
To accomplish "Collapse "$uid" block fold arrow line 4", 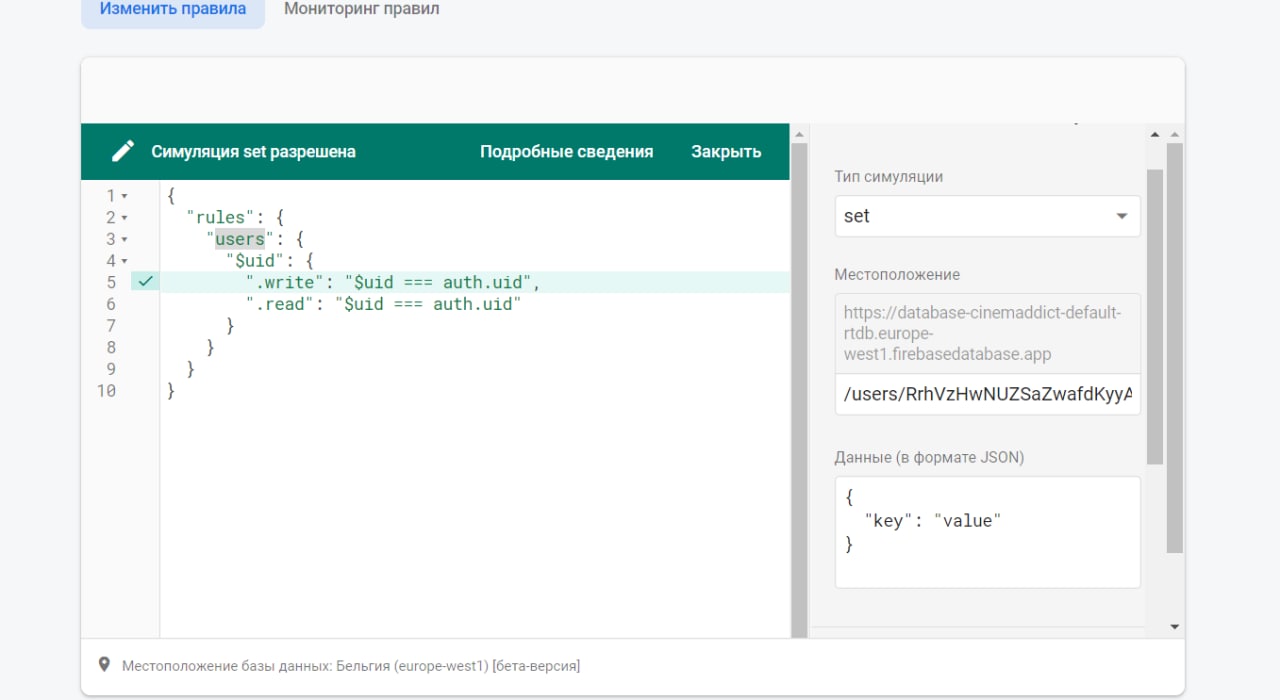I will 125,262.
